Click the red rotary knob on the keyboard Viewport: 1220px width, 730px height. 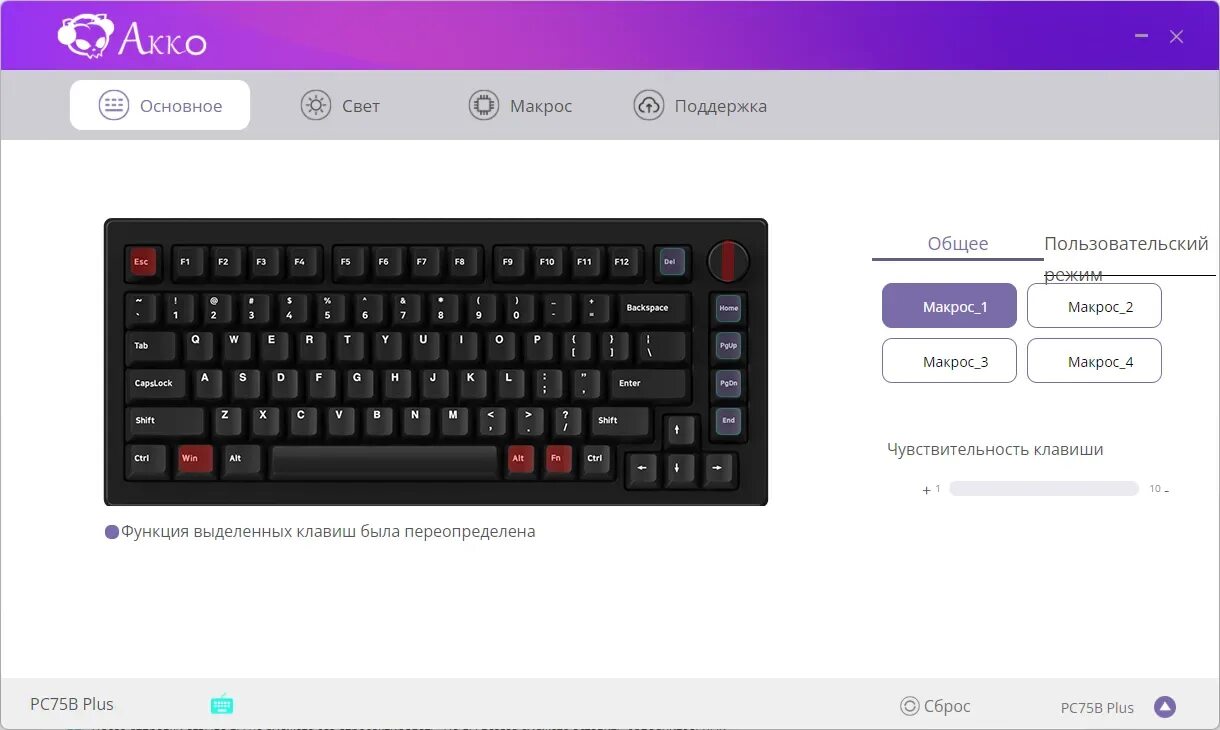click(729, 261)
